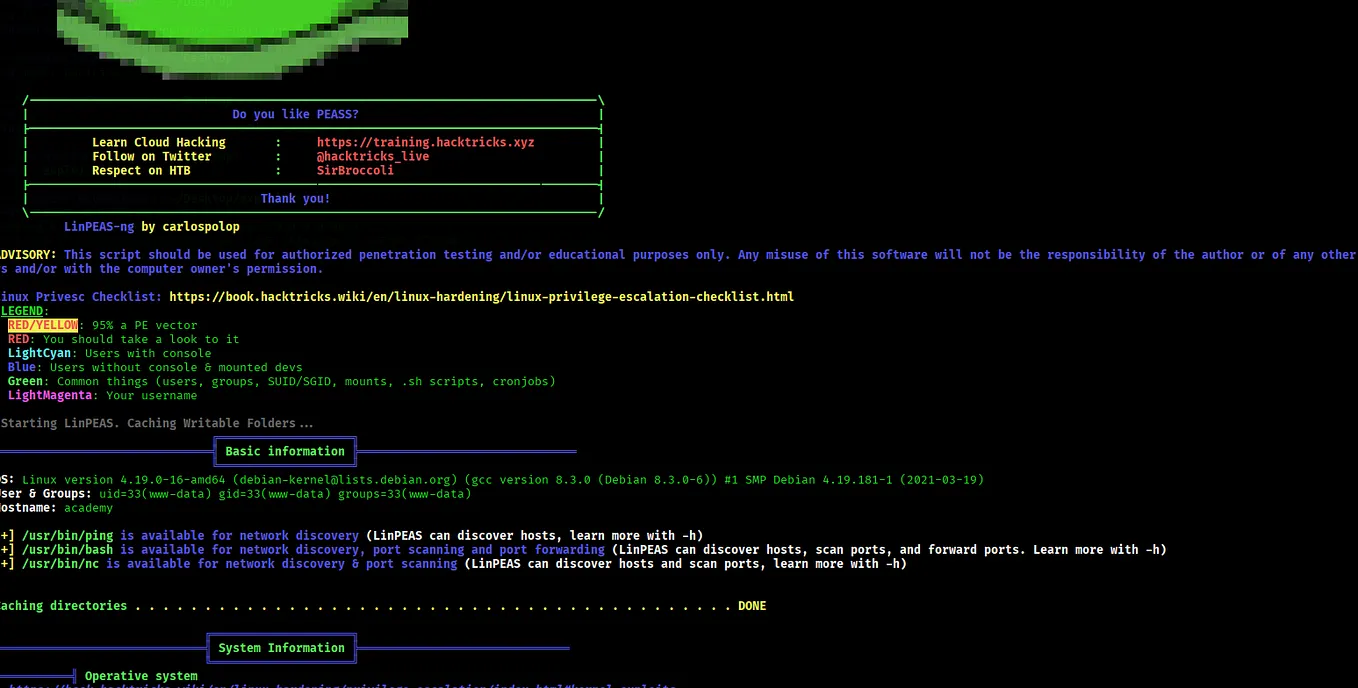The image size is (1358, 688).
Task: Click the hostname academy value
Action: coord(88,507)
